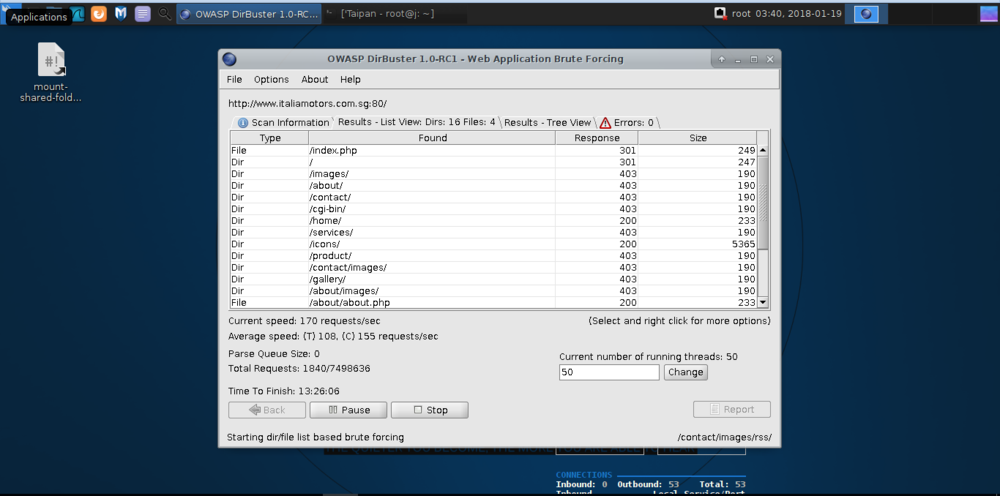Click the Total Requests 1840/7498636 text

pyautogui.click(x=299, y=368)
